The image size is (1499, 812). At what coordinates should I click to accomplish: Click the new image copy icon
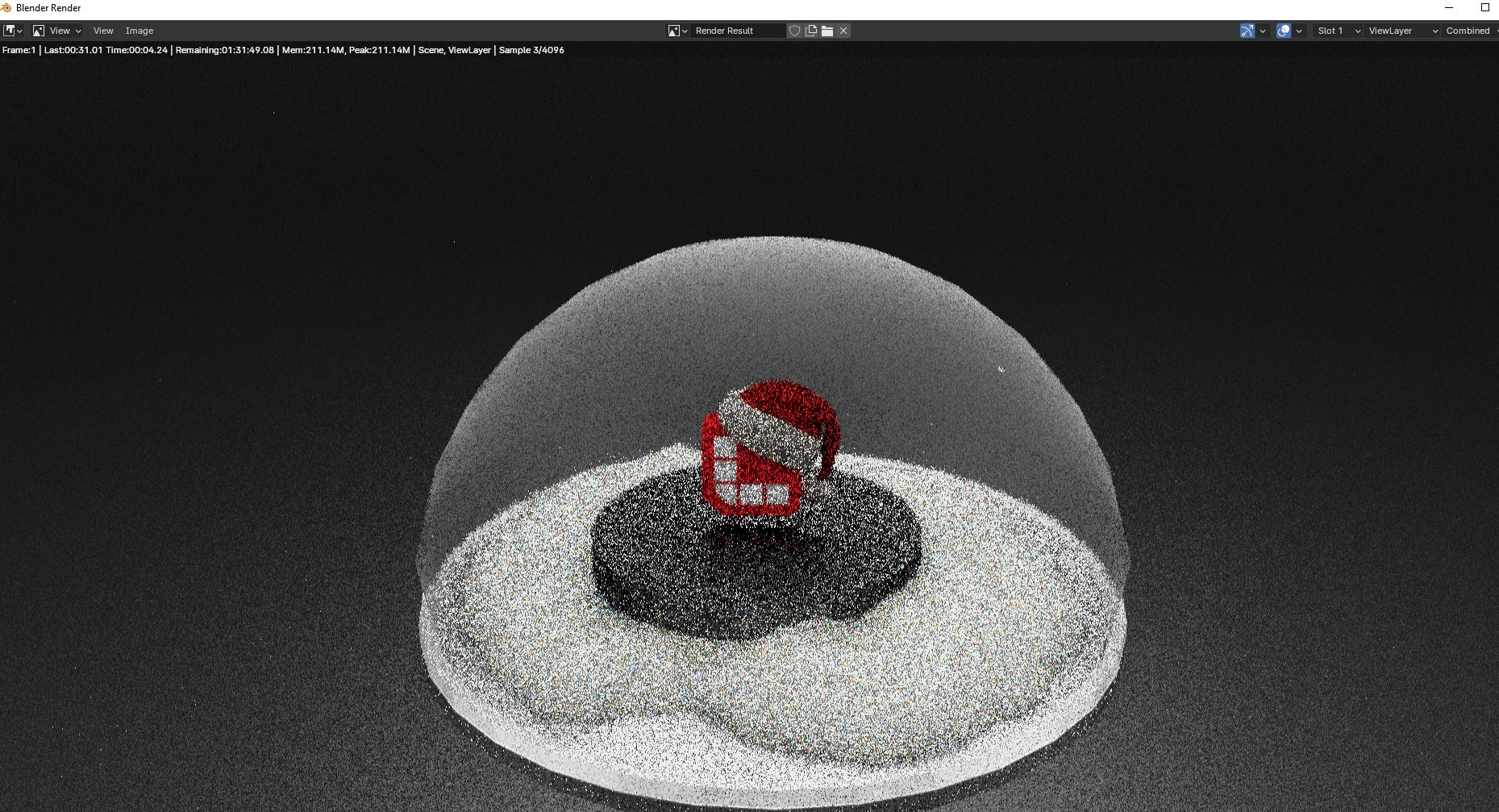(811, 31)
